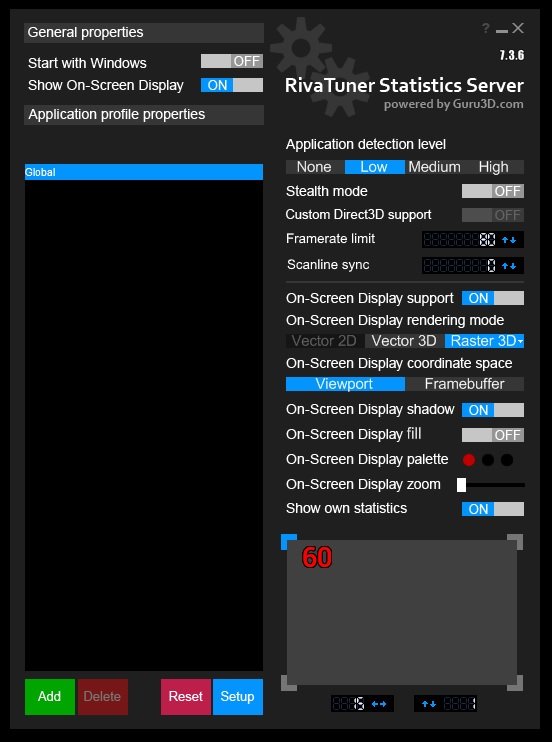Choose Framebuffer coordinate space
552x742 pixels.
point(464,384)
